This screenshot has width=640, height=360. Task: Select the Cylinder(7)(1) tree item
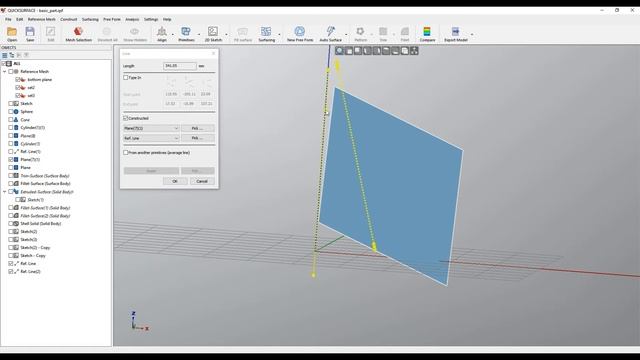tap(33, 128)
